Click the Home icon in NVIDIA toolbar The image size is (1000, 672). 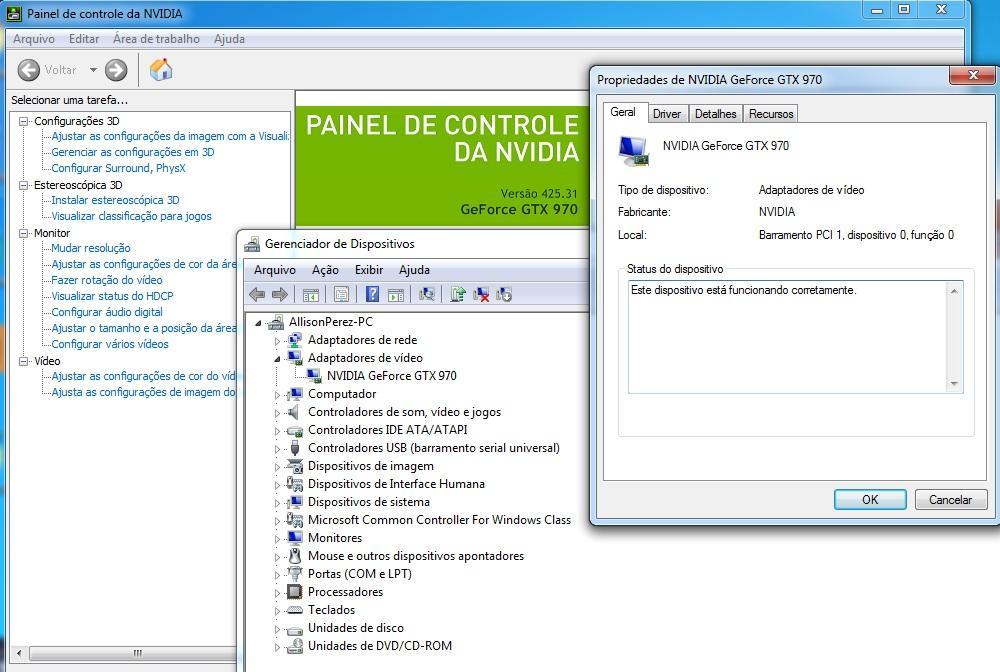click(161, 69)
